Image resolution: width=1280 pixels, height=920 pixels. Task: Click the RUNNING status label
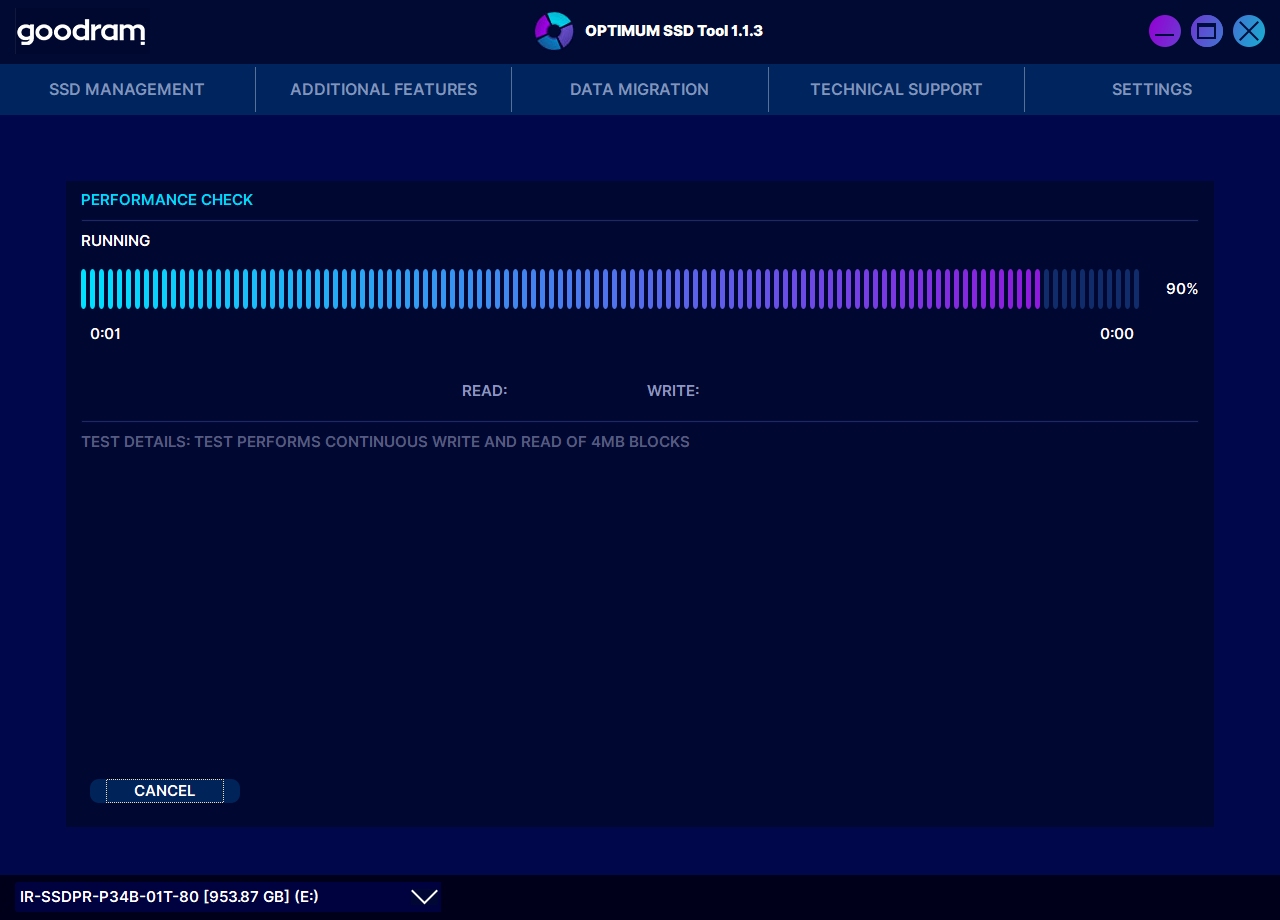click(116, 241)
